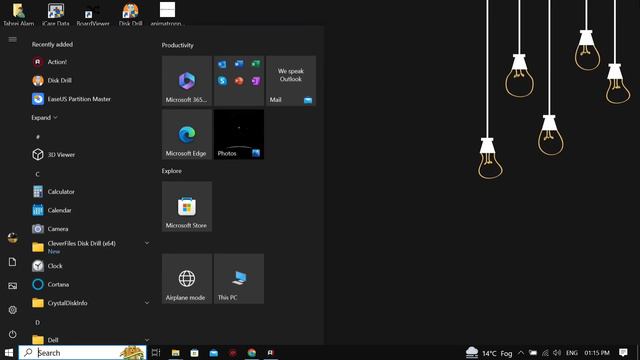Open the Office apps tile folder

coord(239,81)
